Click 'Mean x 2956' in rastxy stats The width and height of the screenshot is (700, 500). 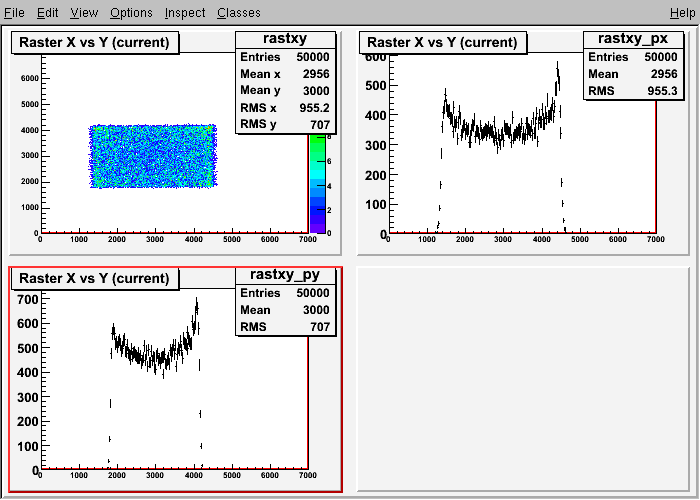[285, 74]
